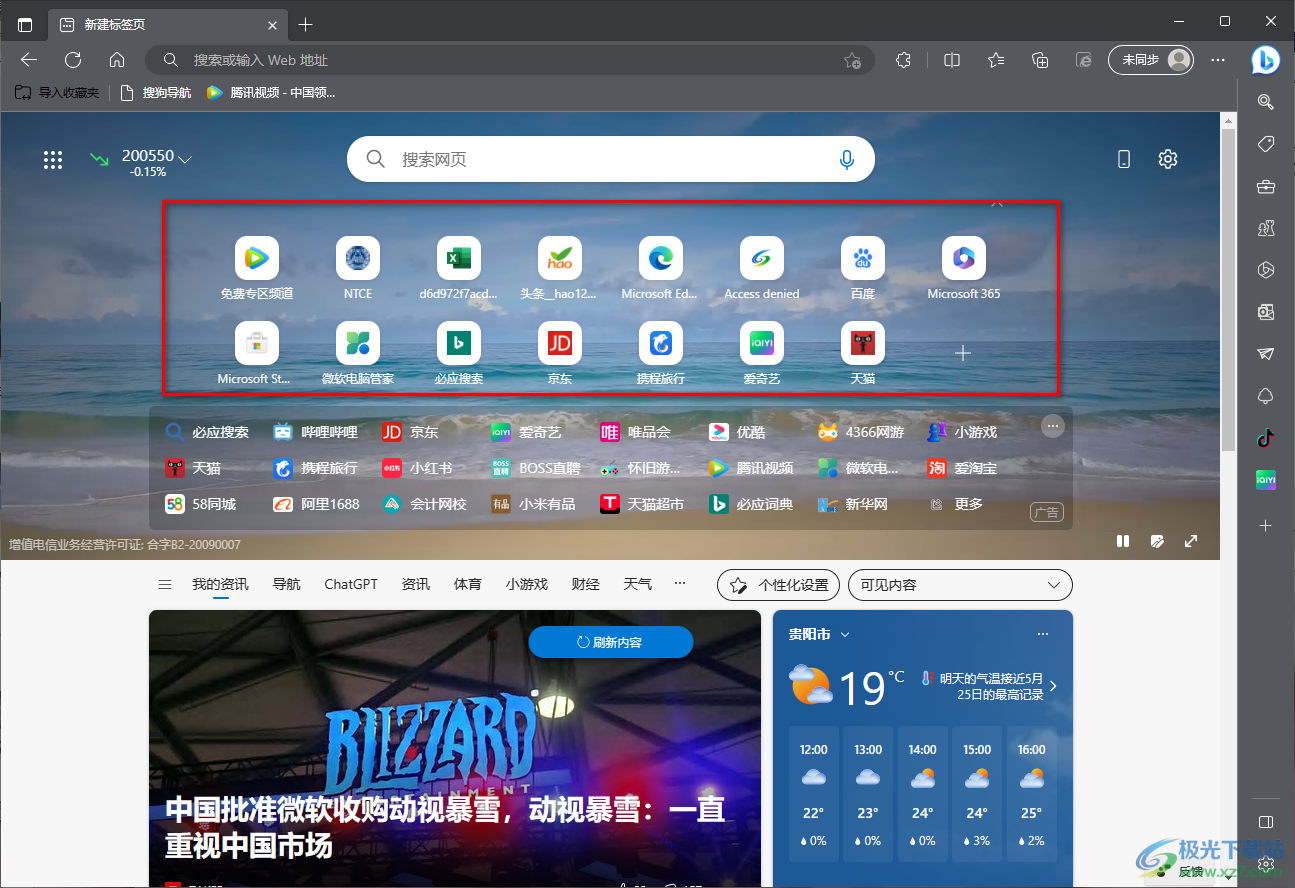Open TikTok in the sidebar

coord(1265,437)
